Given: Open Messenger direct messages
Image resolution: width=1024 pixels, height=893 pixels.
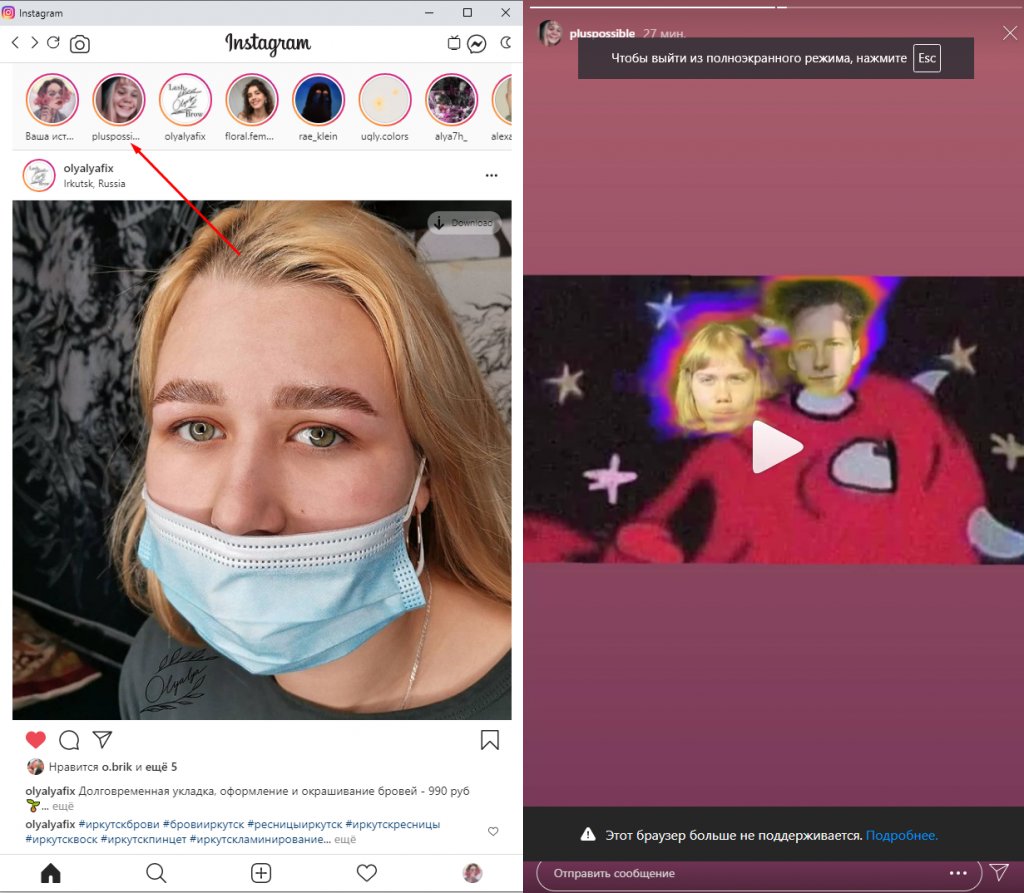Looking at the screenshot, I should 478,44.
